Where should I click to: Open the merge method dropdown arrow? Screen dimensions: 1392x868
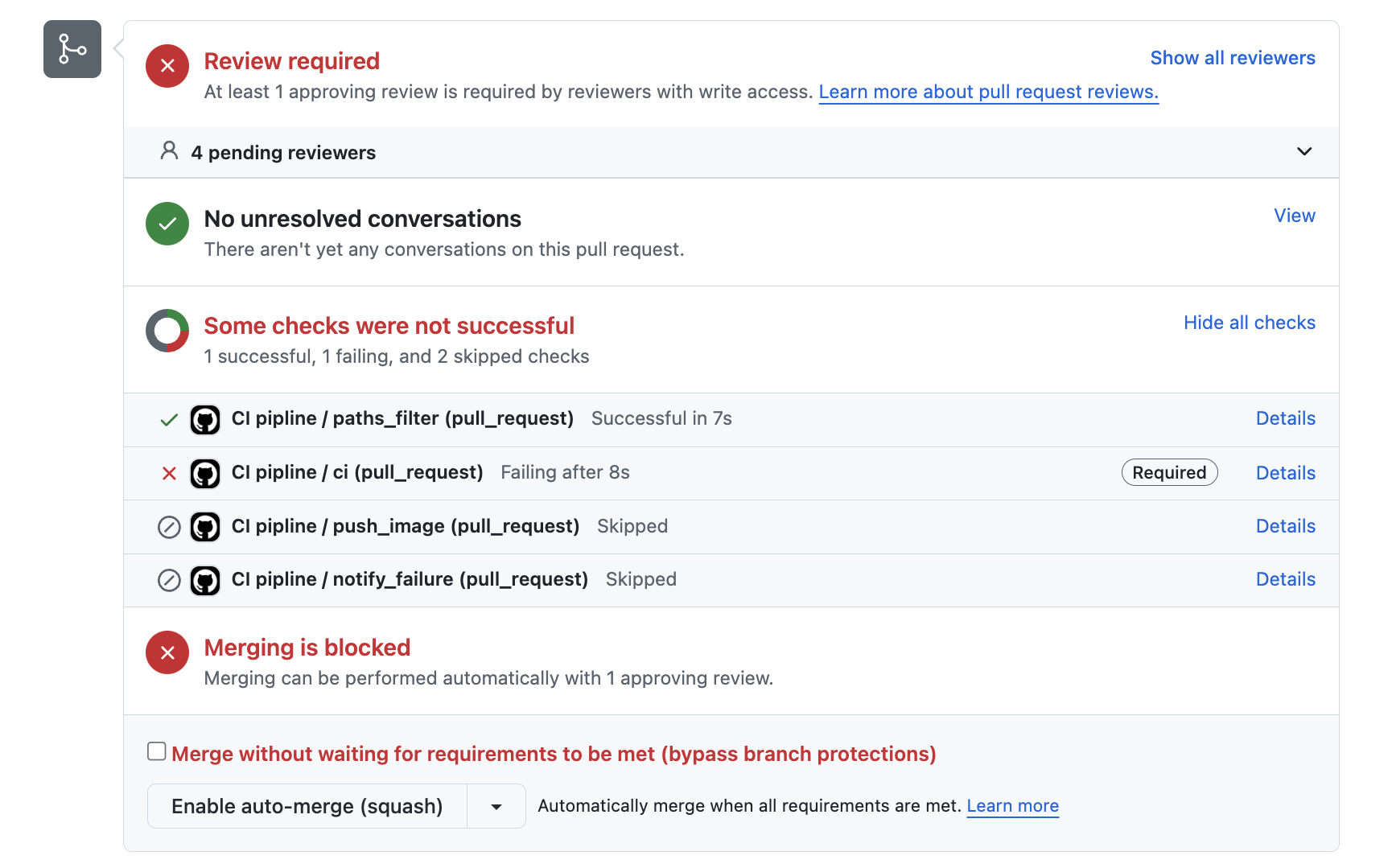[x=496, y=807]
